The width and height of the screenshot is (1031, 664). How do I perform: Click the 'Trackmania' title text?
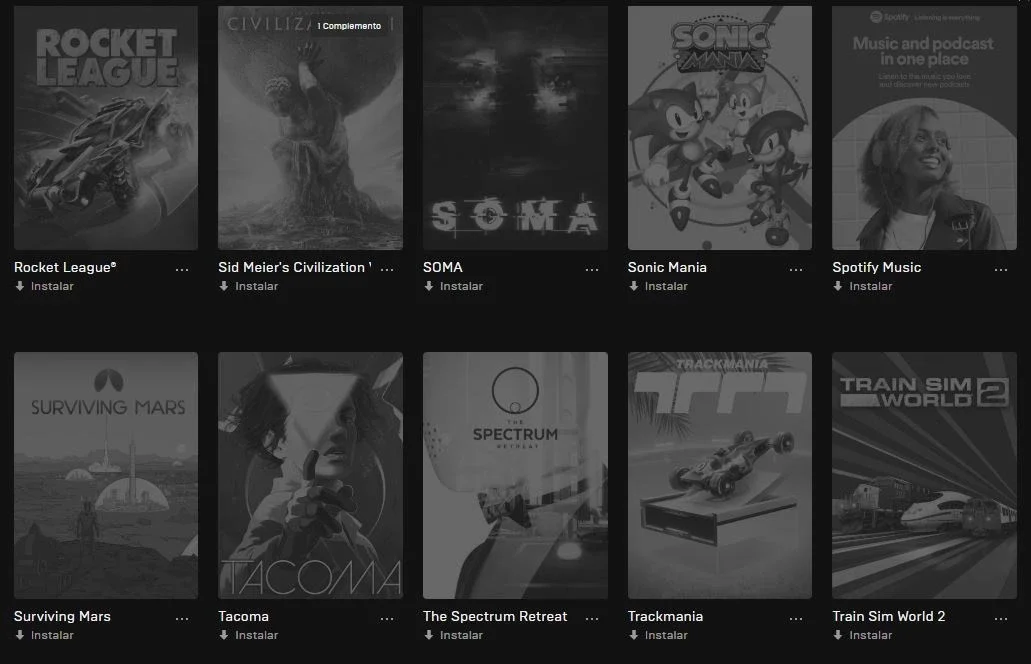coord(665,616)
